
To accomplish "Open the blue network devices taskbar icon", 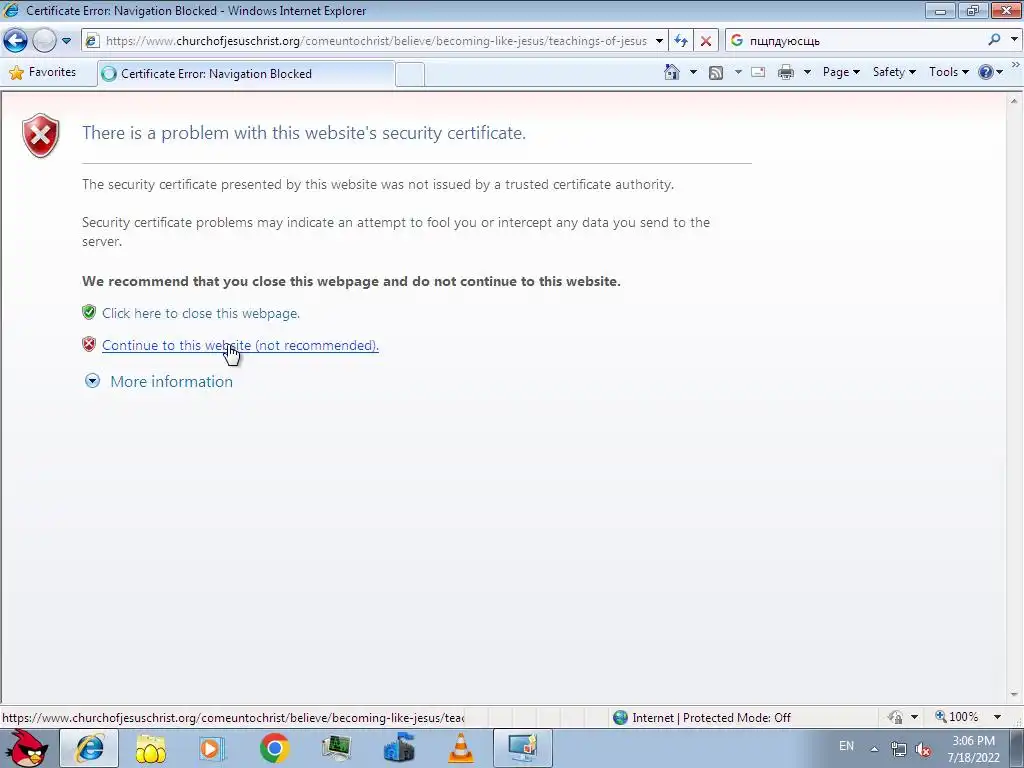I will click(x=399, y=748).
